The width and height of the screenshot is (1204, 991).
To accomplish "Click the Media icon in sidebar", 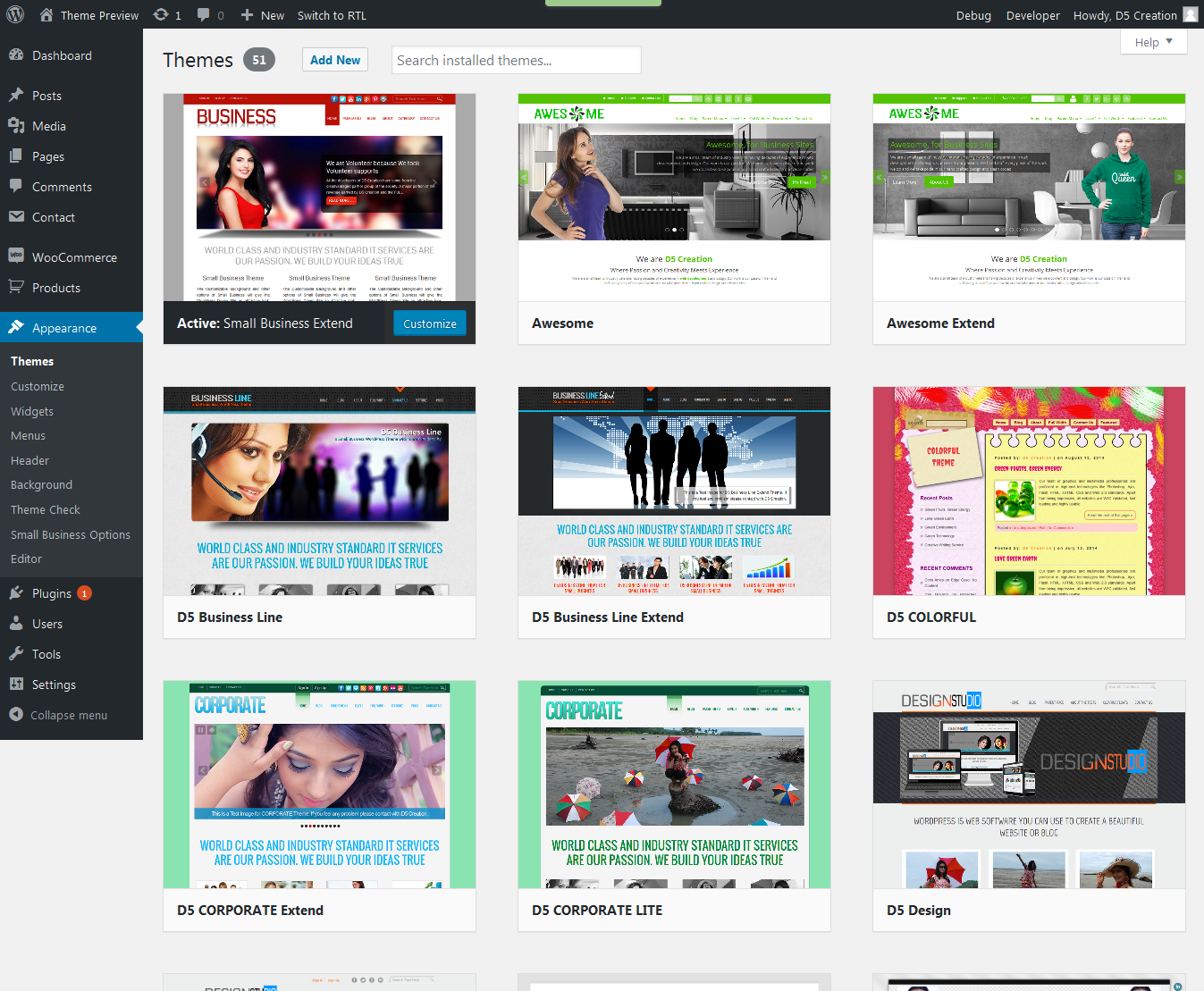I will 16,125.
